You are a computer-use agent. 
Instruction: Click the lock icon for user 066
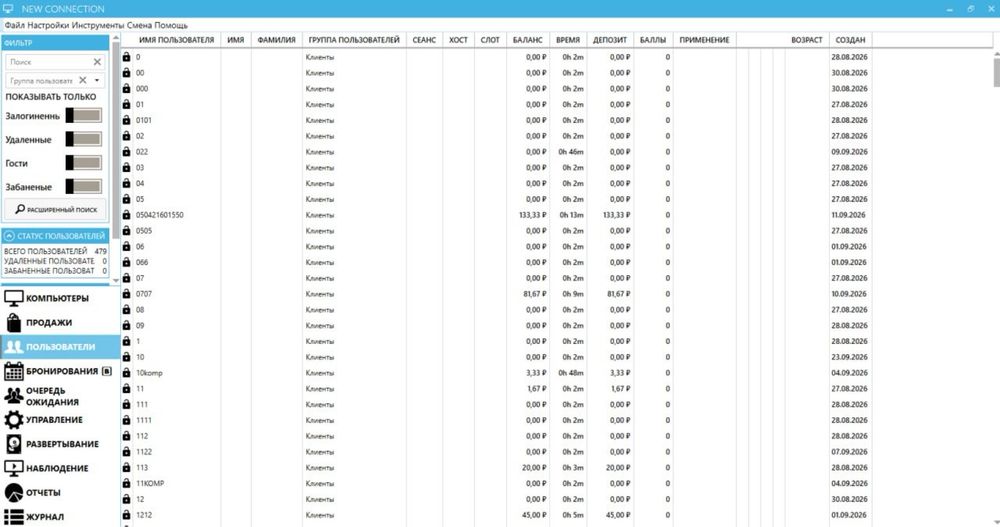(x=126, y=262)
